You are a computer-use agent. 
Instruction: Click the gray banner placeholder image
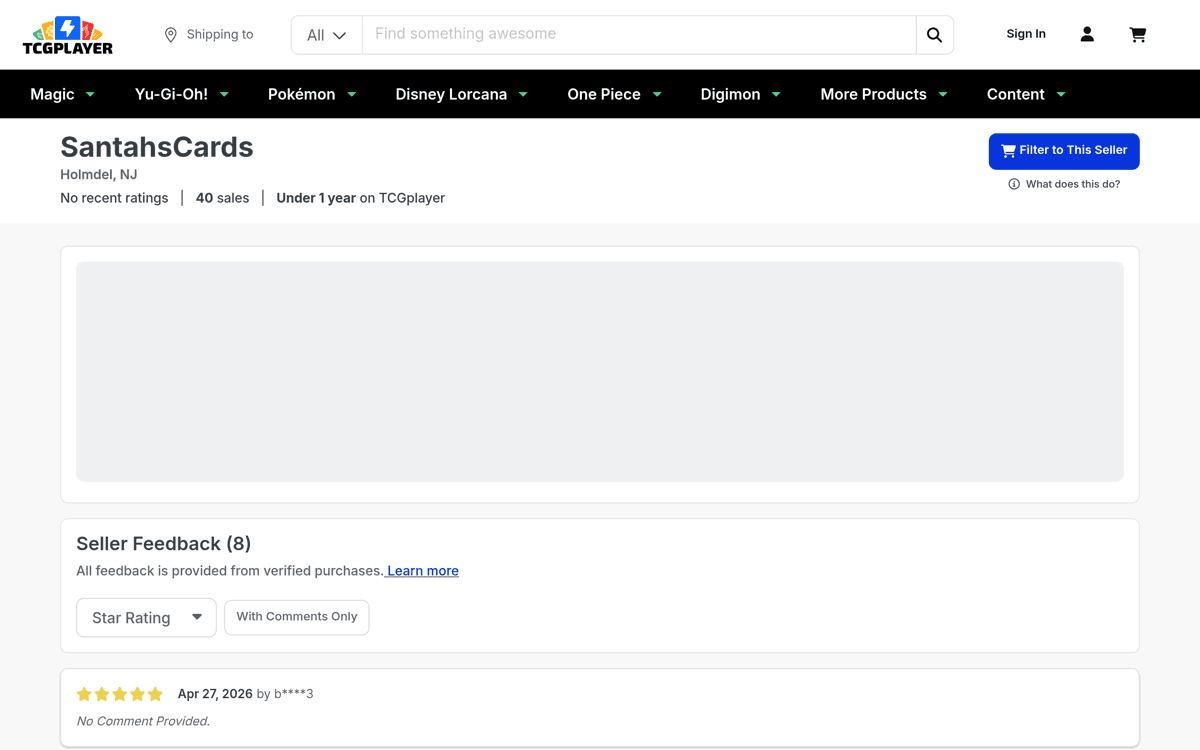600,372
